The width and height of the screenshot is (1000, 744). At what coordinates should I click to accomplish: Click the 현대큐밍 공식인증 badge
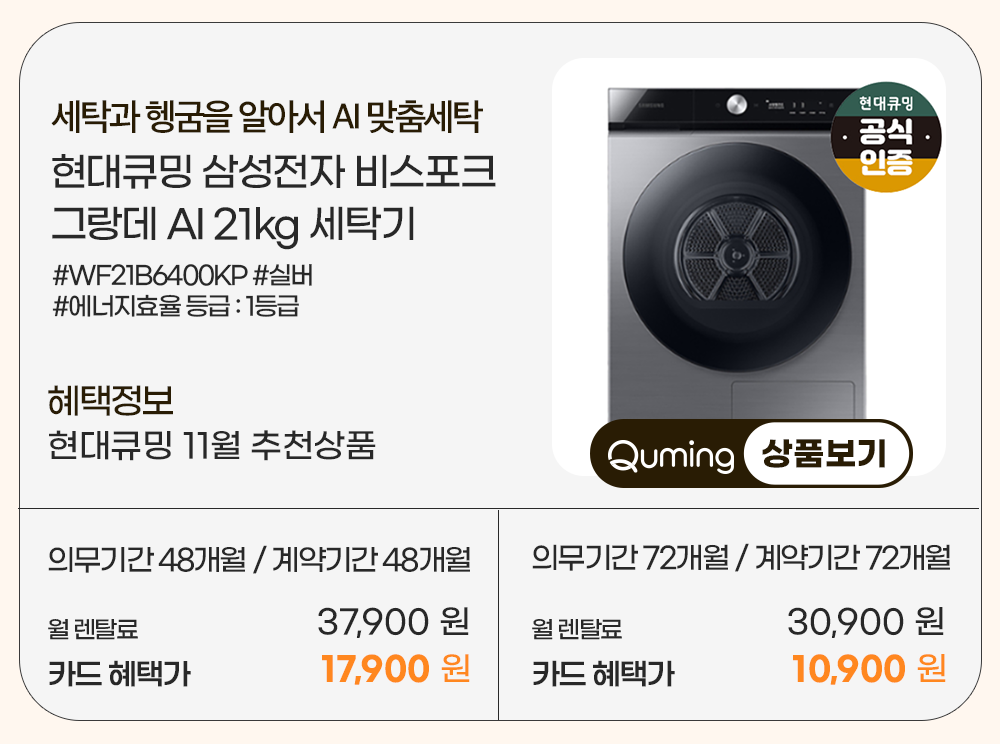(x=886, y=137)
